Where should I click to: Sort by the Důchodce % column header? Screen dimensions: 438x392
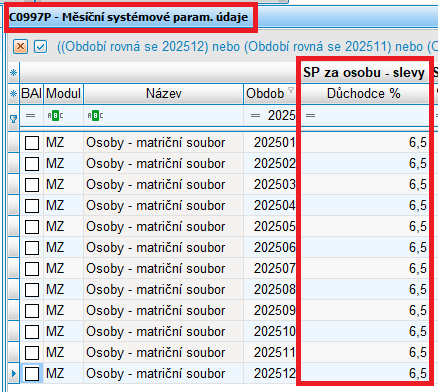point(364,94)
